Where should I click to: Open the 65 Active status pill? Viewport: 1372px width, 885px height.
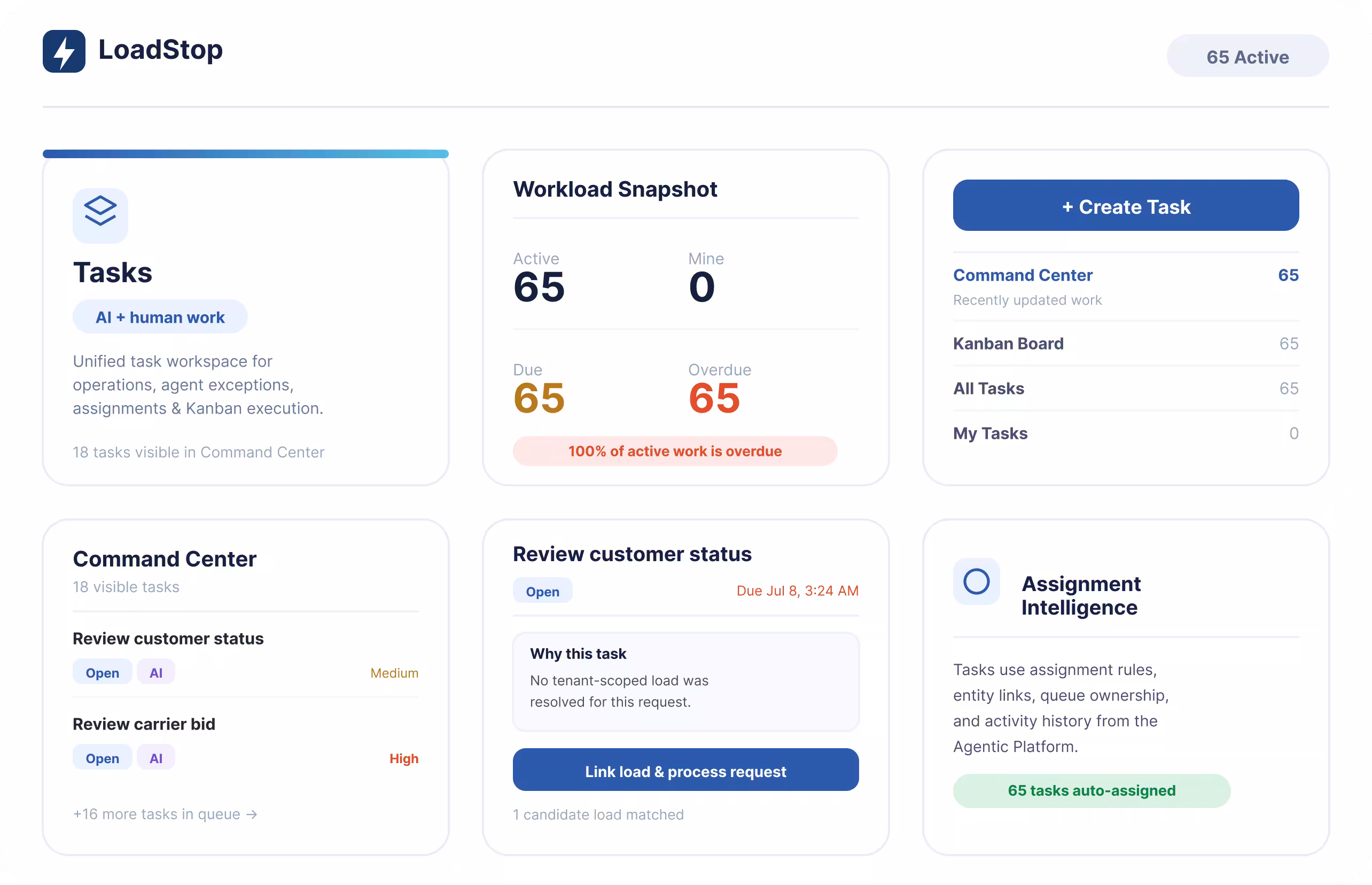[x=1248, y=56]
